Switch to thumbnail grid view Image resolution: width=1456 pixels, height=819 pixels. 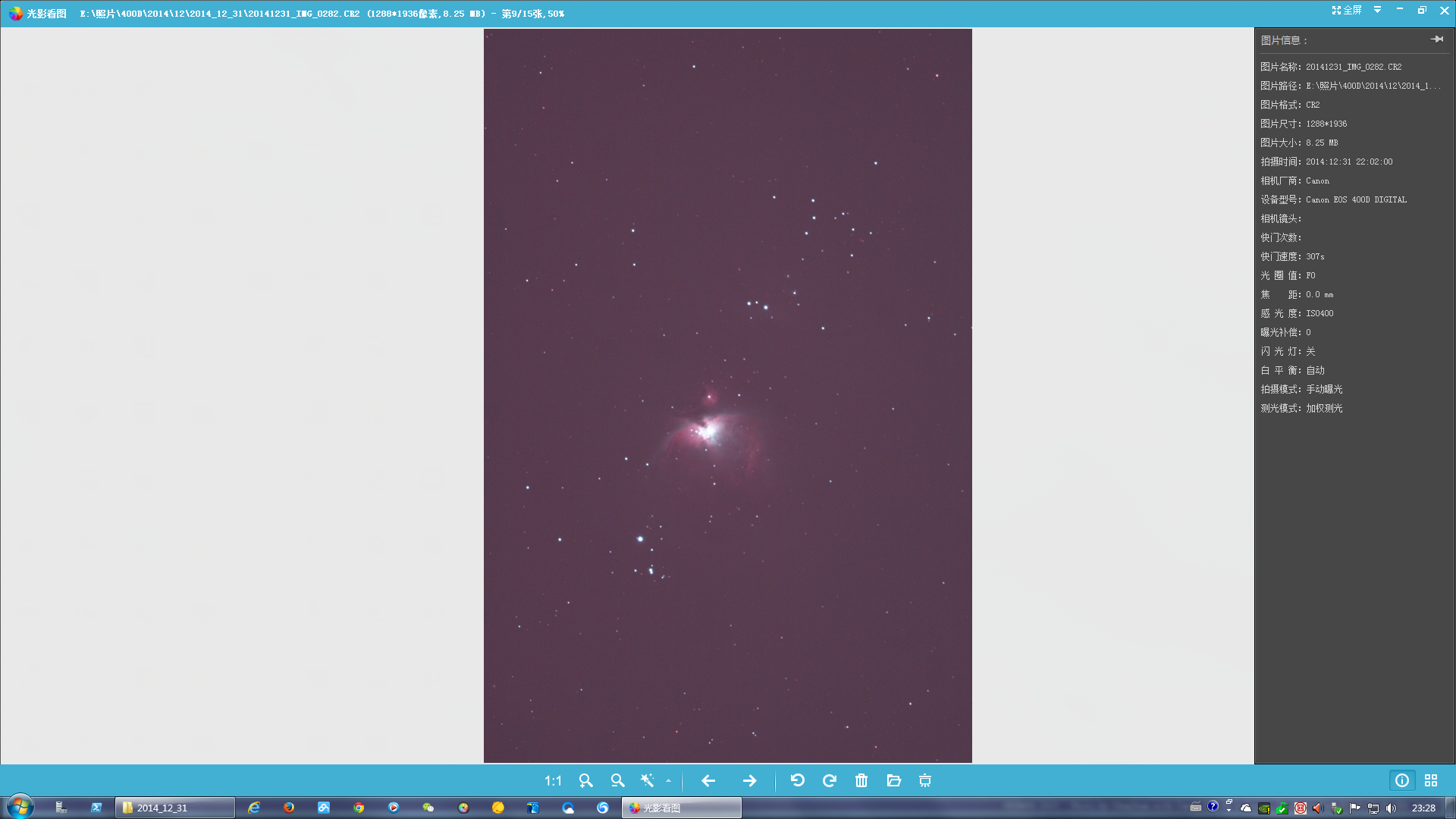pyautogui.click(x=1431, y=780)
